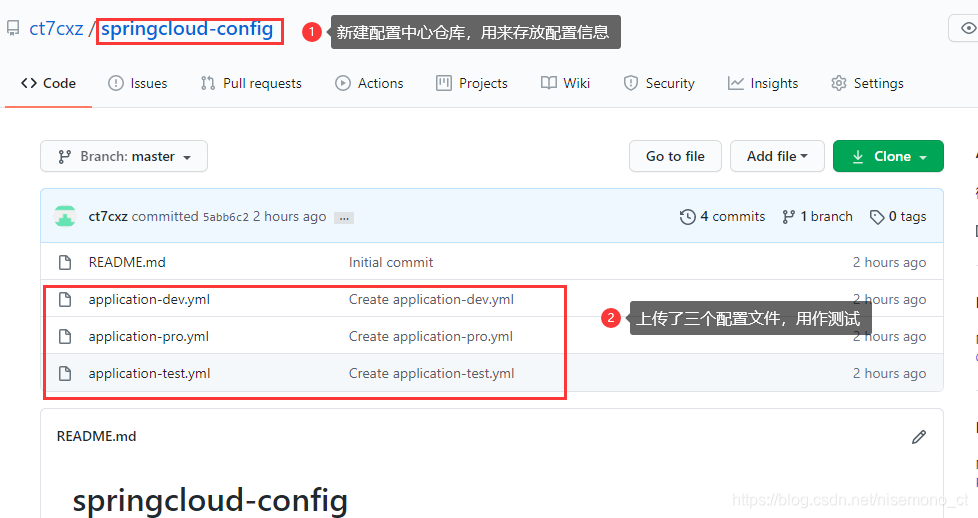Open the Issues tab
Screen dimensions: 978x518
(x=137, y=83)
